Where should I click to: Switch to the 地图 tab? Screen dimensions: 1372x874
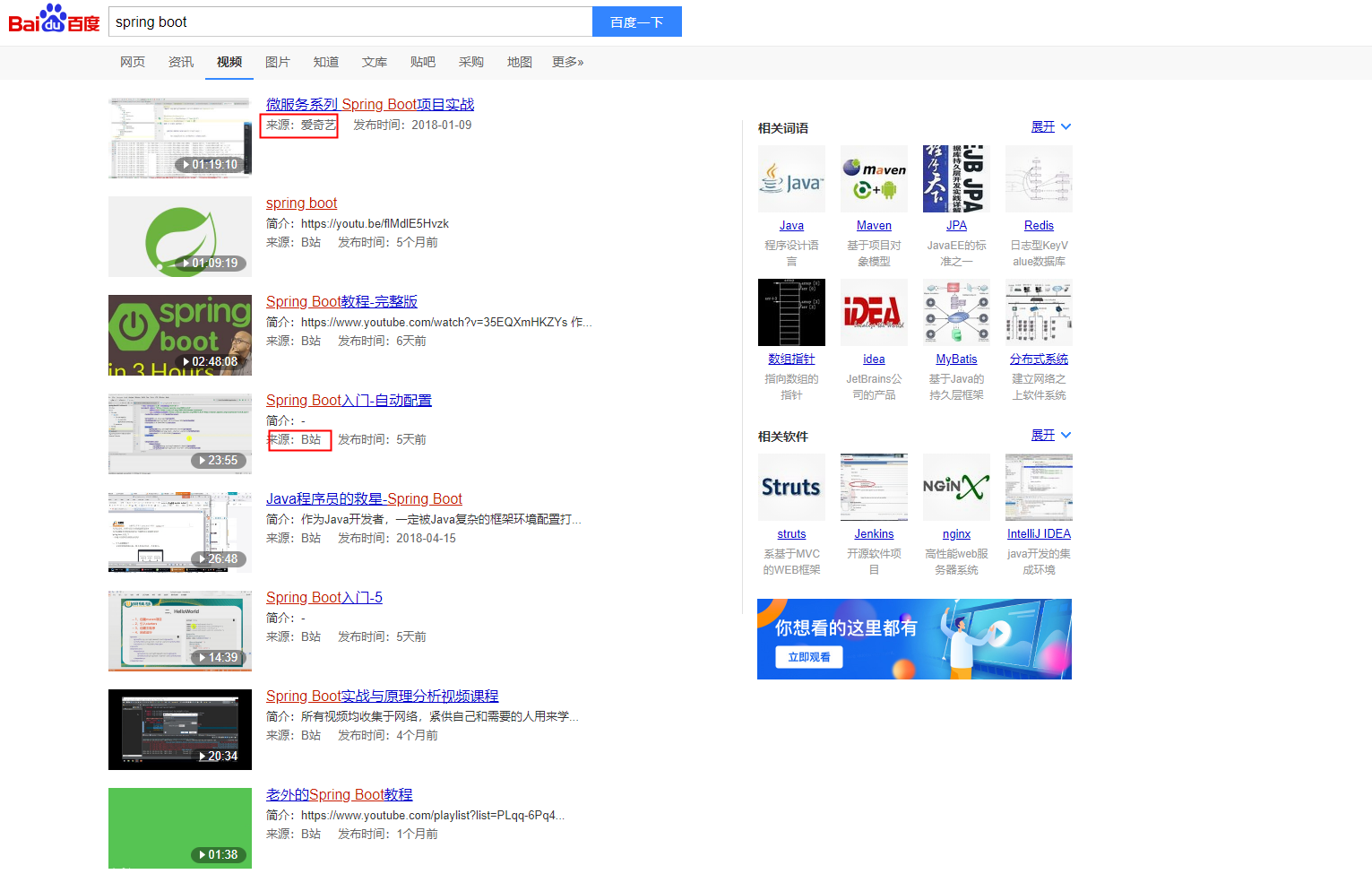pyautogui.click(x=520, y=62)
